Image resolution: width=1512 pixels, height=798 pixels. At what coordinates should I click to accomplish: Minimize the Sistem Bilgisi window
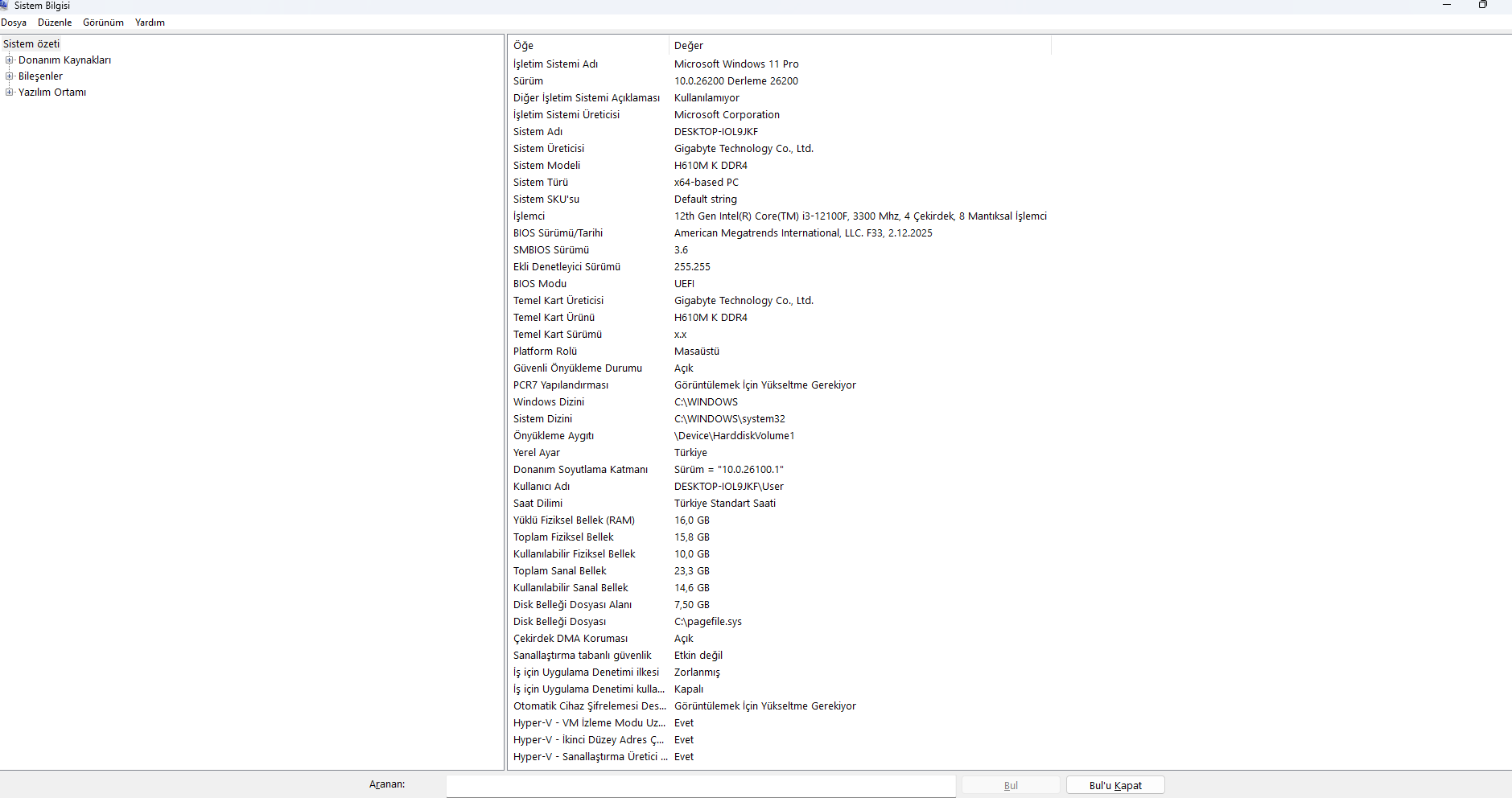click(x=1447, y=5)
